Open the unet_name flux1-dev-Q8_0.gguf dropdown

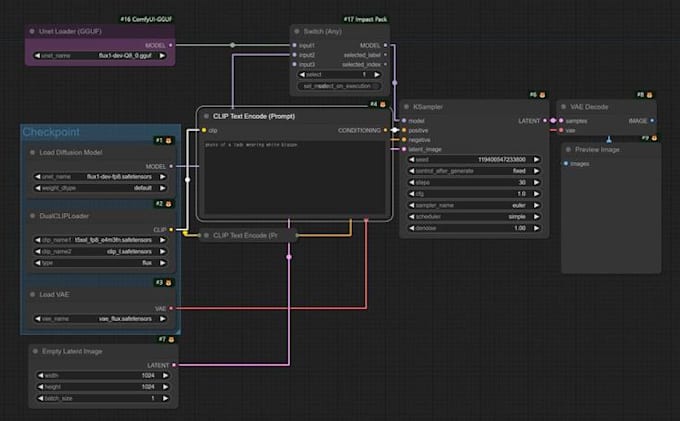point(98,57)
